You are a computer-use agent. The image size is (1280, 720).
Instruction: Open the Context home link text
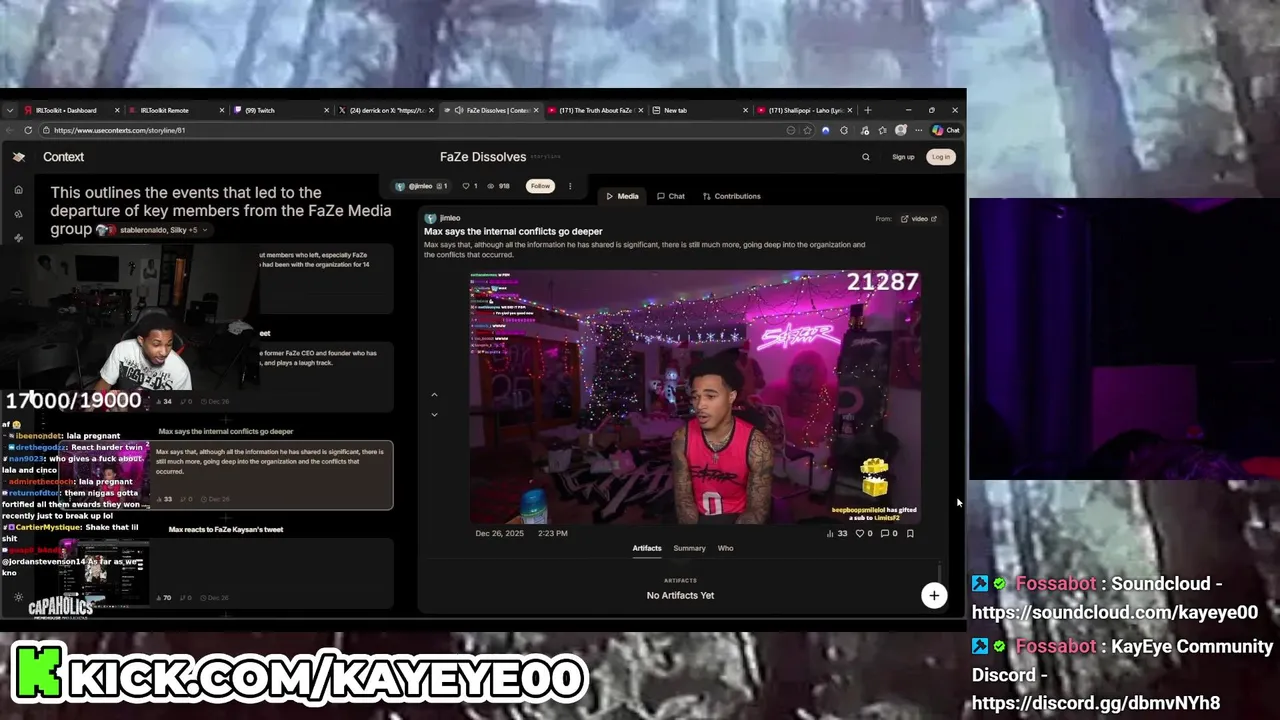click(63, 157)
